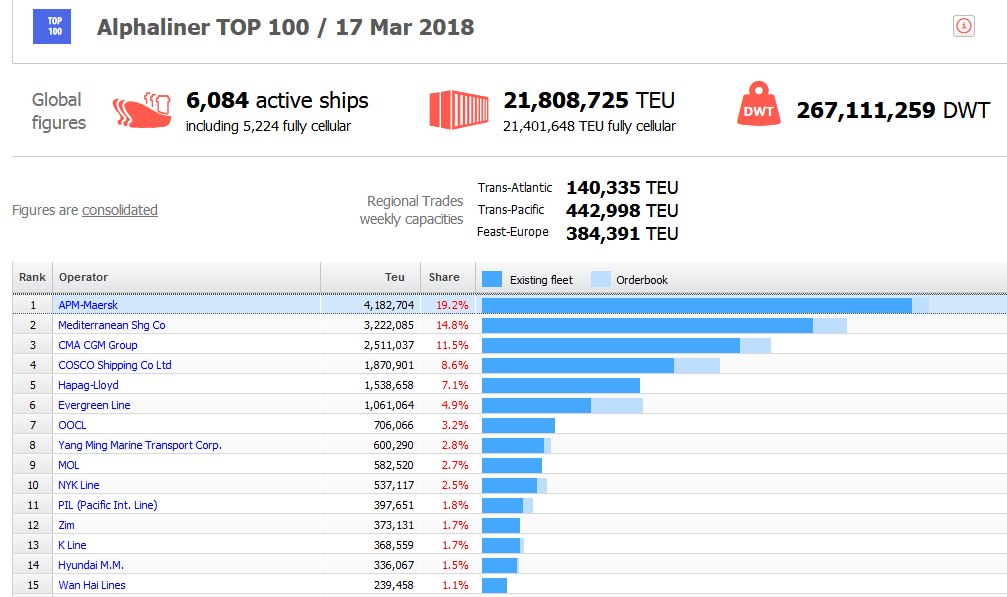Viewport: 1007px width, 597px height.
Task: Open the Evergreen Line link
Action: click(x=94, y=405)
